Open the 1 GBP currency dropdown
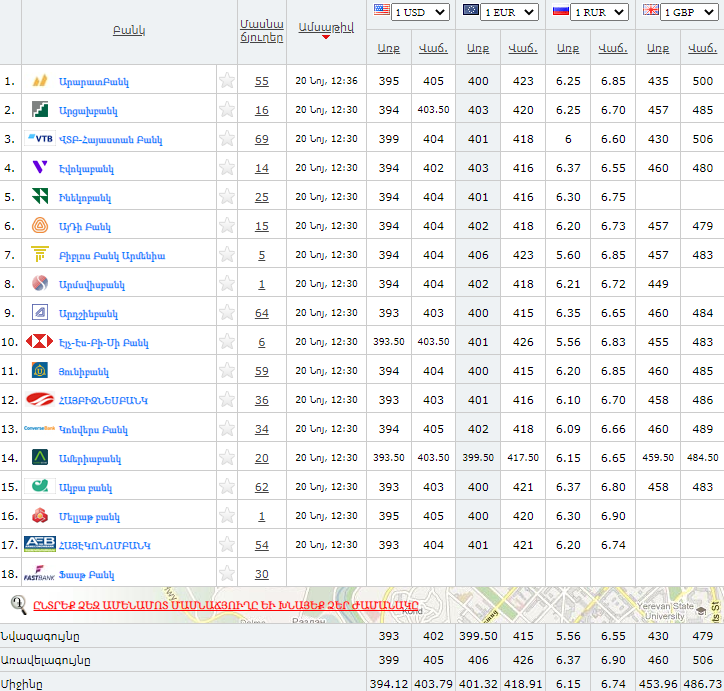Screen dimensions: 724x691 pos(689,12)
